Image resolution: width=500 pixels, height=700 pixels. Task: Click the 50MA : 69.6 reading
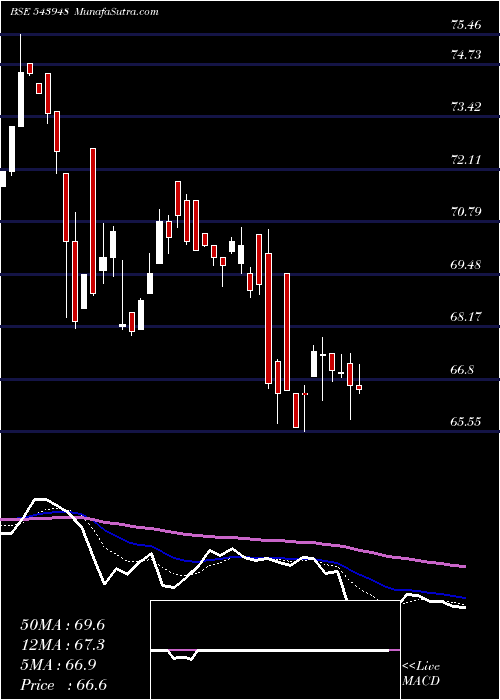point(62,625)
